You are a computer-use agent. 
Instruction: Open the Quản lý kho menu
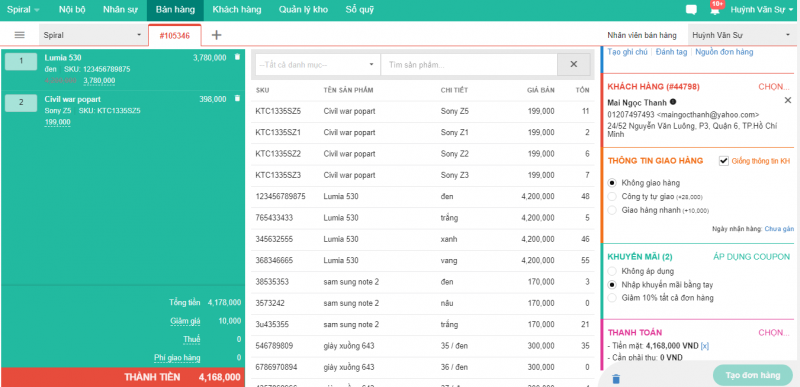(303, 10)
